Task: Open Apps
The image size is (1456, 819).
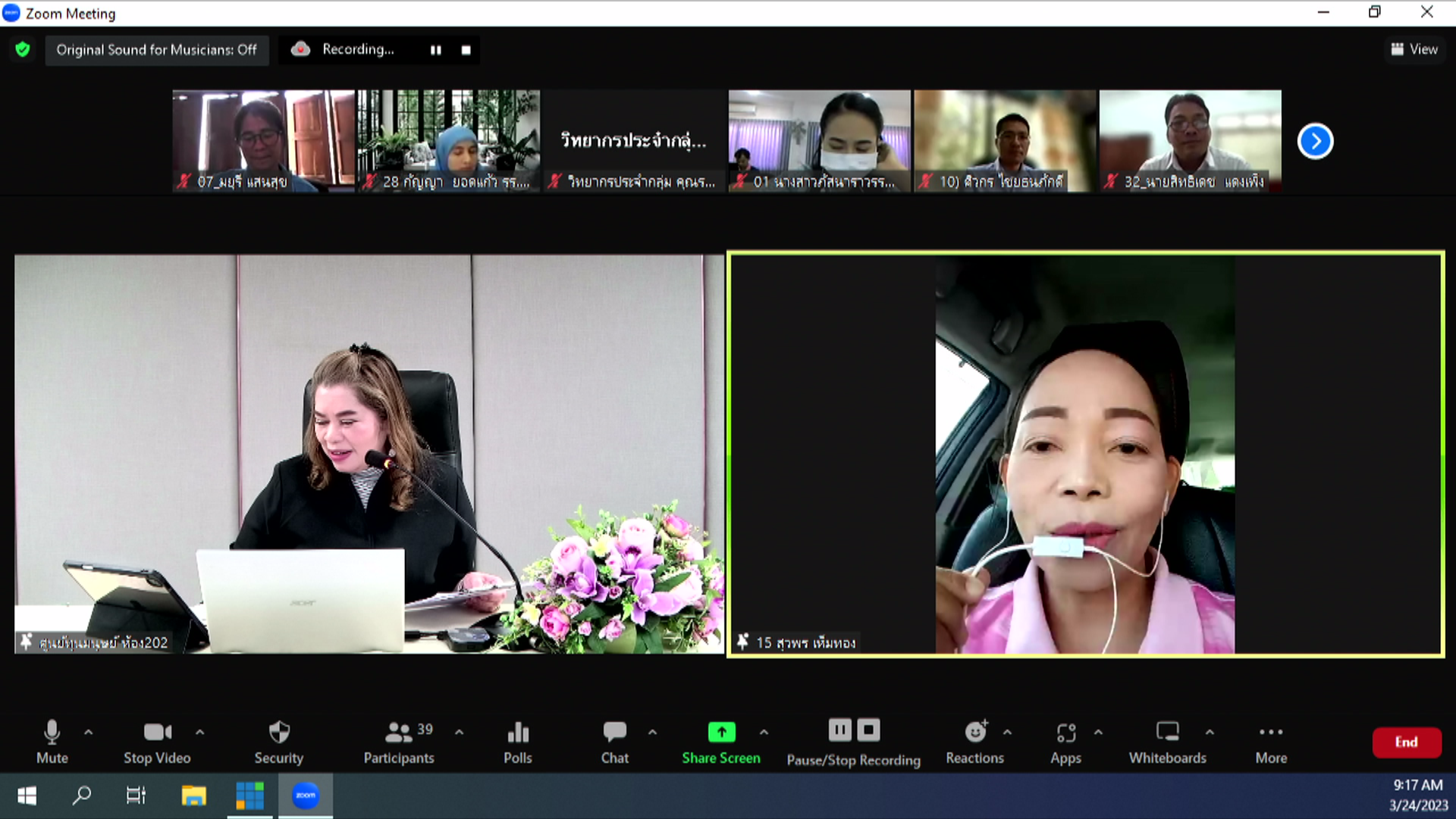Action: [x=1065, y=742]
